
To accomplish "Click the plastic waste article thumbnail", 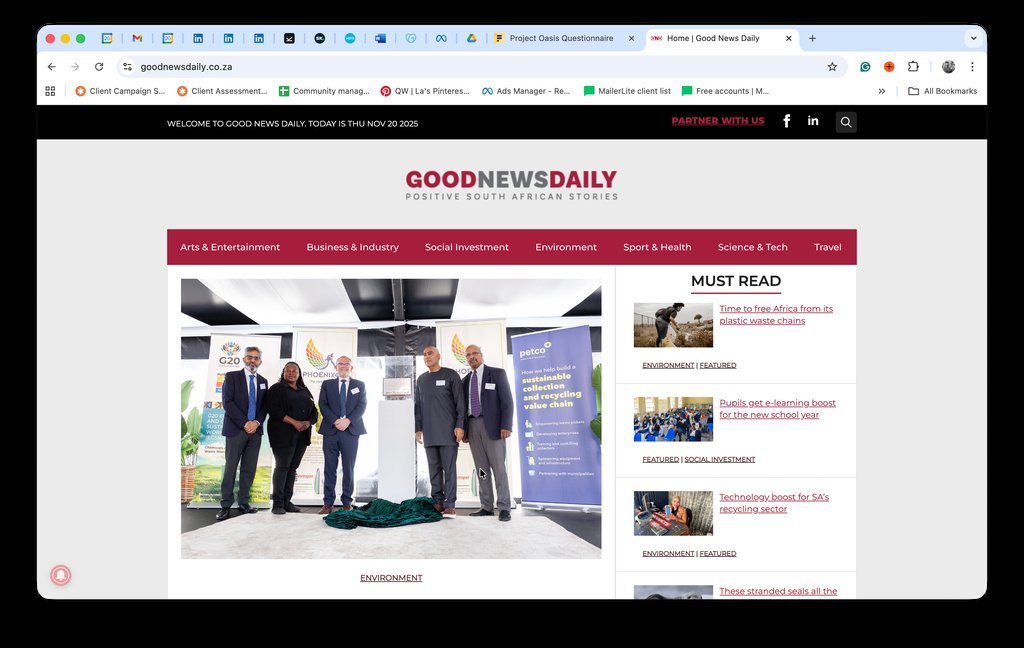I will pos(673,325).
